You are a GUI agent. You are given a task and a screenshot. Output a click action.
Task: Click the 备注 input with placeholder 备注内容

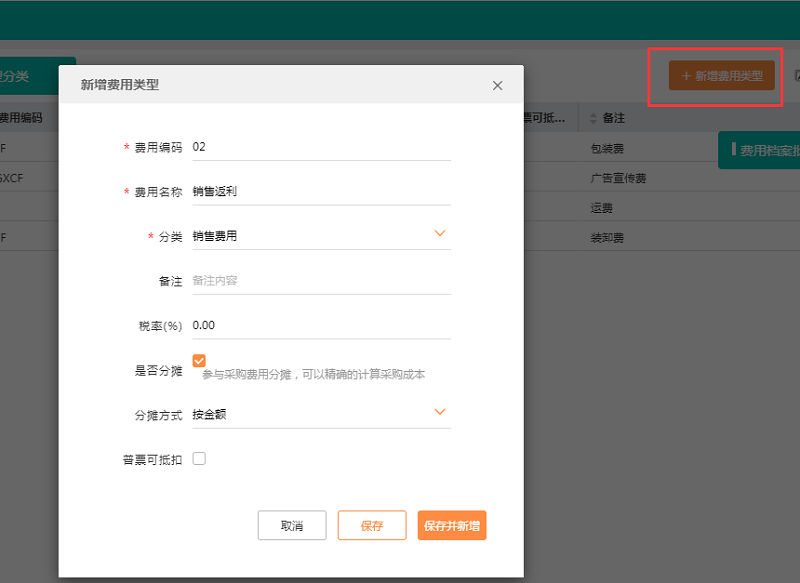(321, 281)
